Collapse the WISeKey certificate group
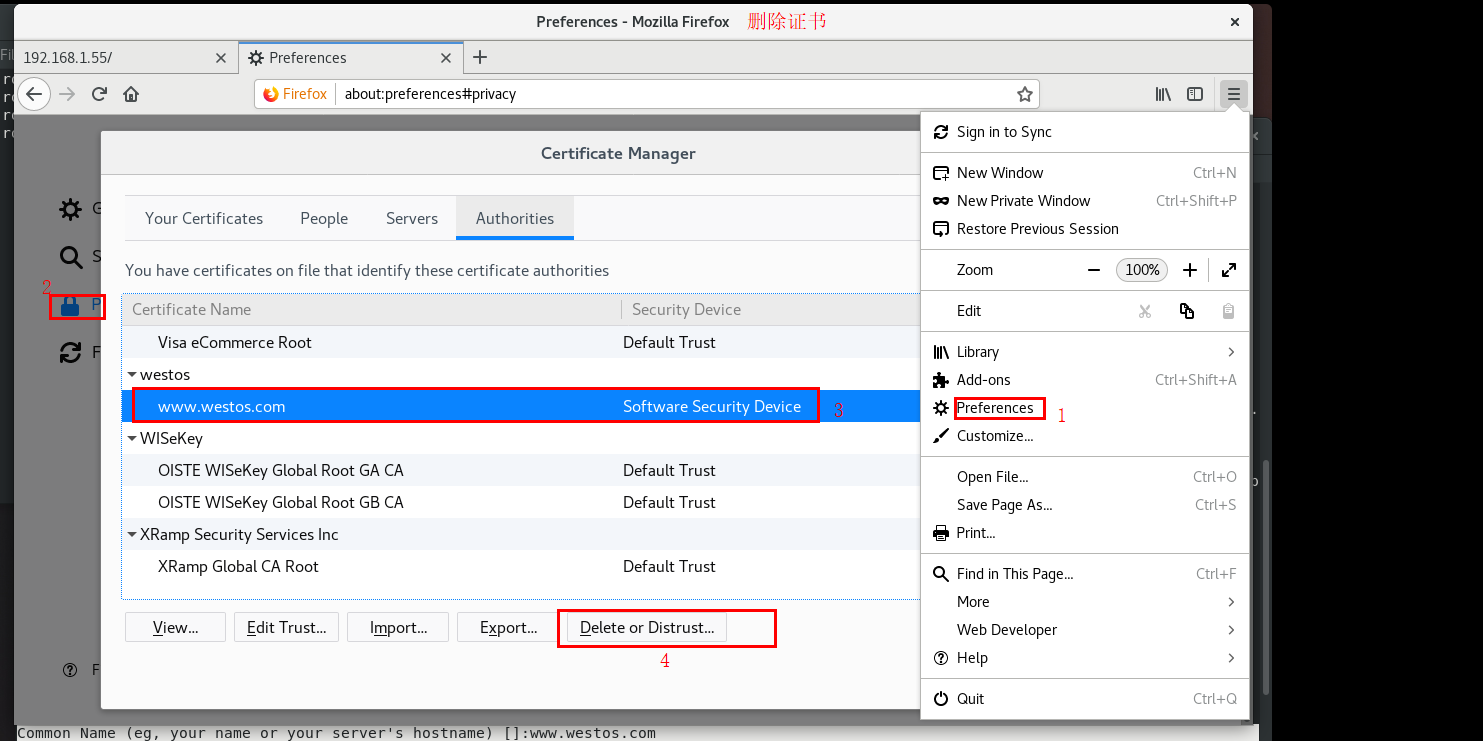This screenshot has width=1483, height=741. (132, 438)
